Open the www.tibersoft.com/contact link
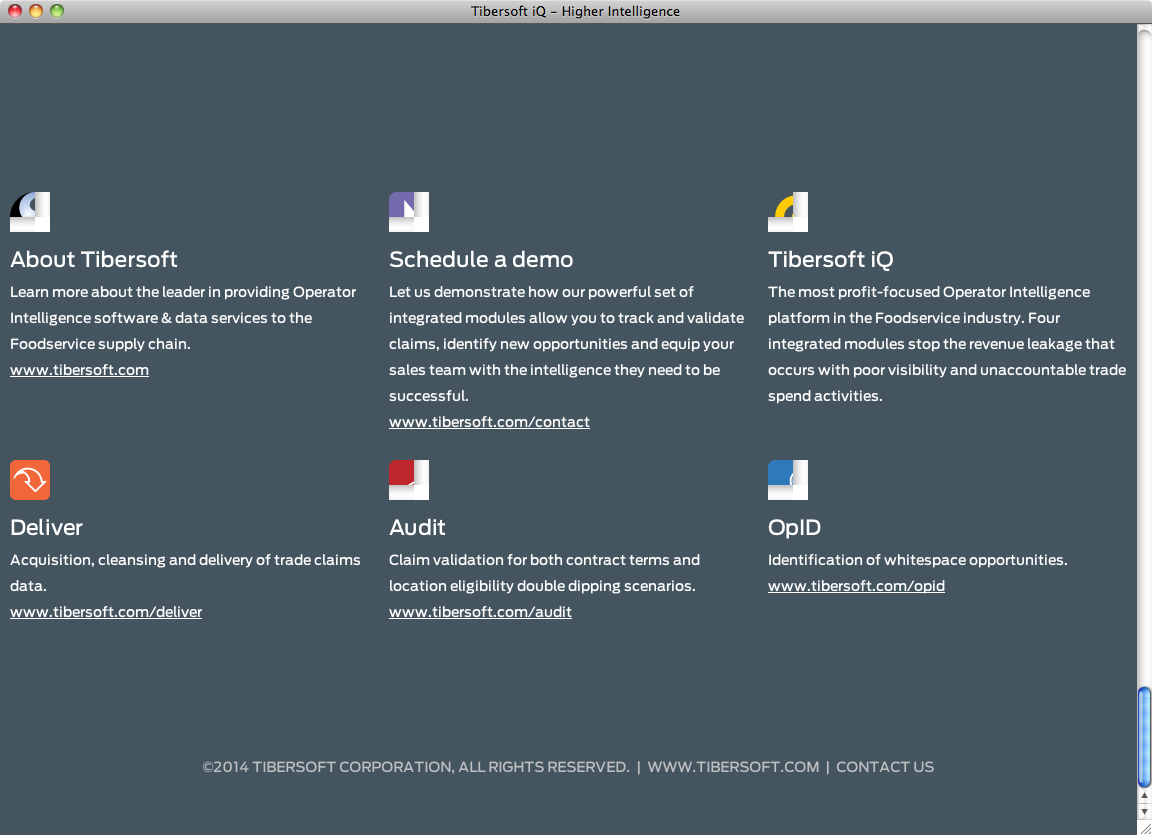This screenshot has height=835, width=1152. coord(489,422)
